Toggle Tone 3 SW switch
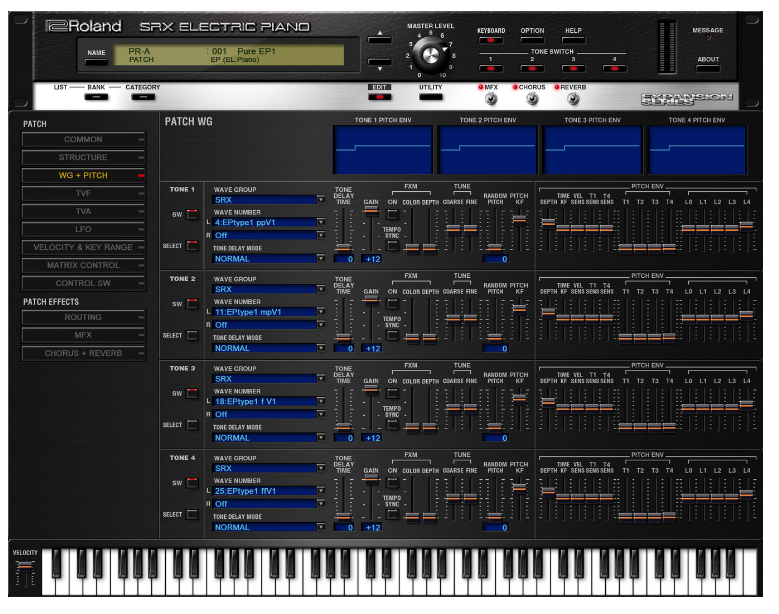The image size is (779, 614). pyautogui.click(x=192, y=393)
